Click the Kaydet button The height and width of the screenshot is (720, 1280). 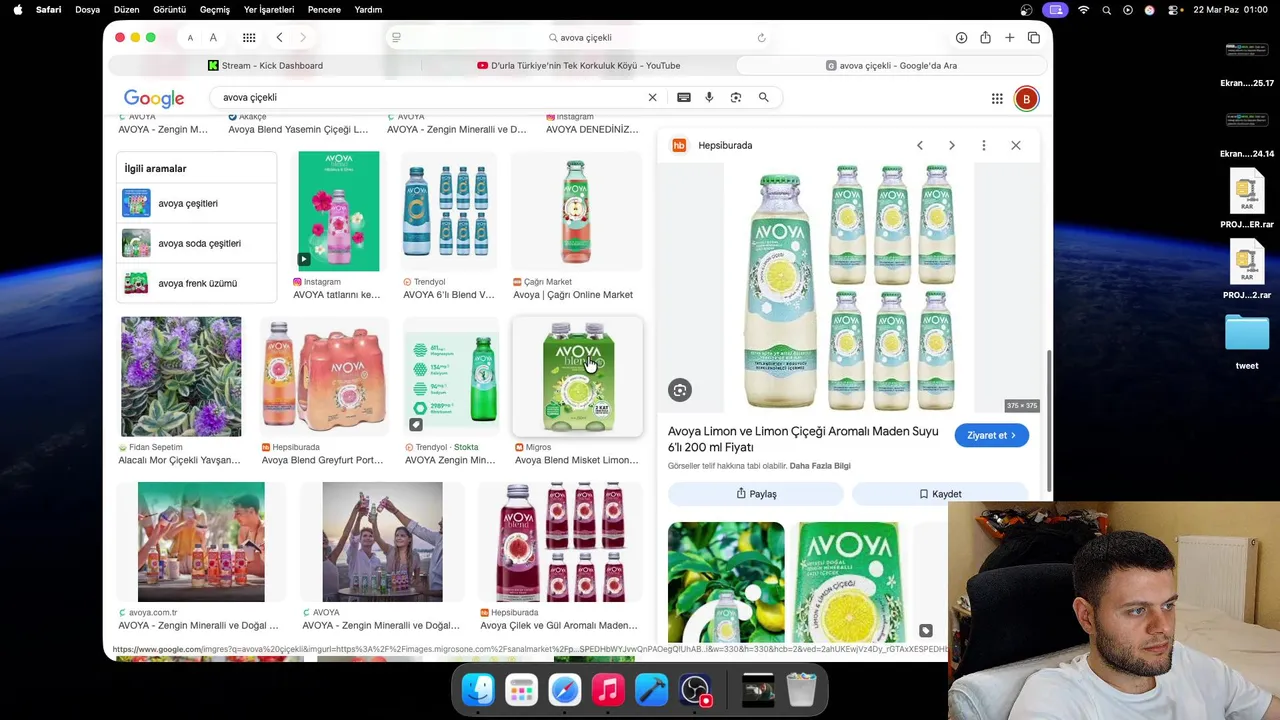[x=940, y=494]
